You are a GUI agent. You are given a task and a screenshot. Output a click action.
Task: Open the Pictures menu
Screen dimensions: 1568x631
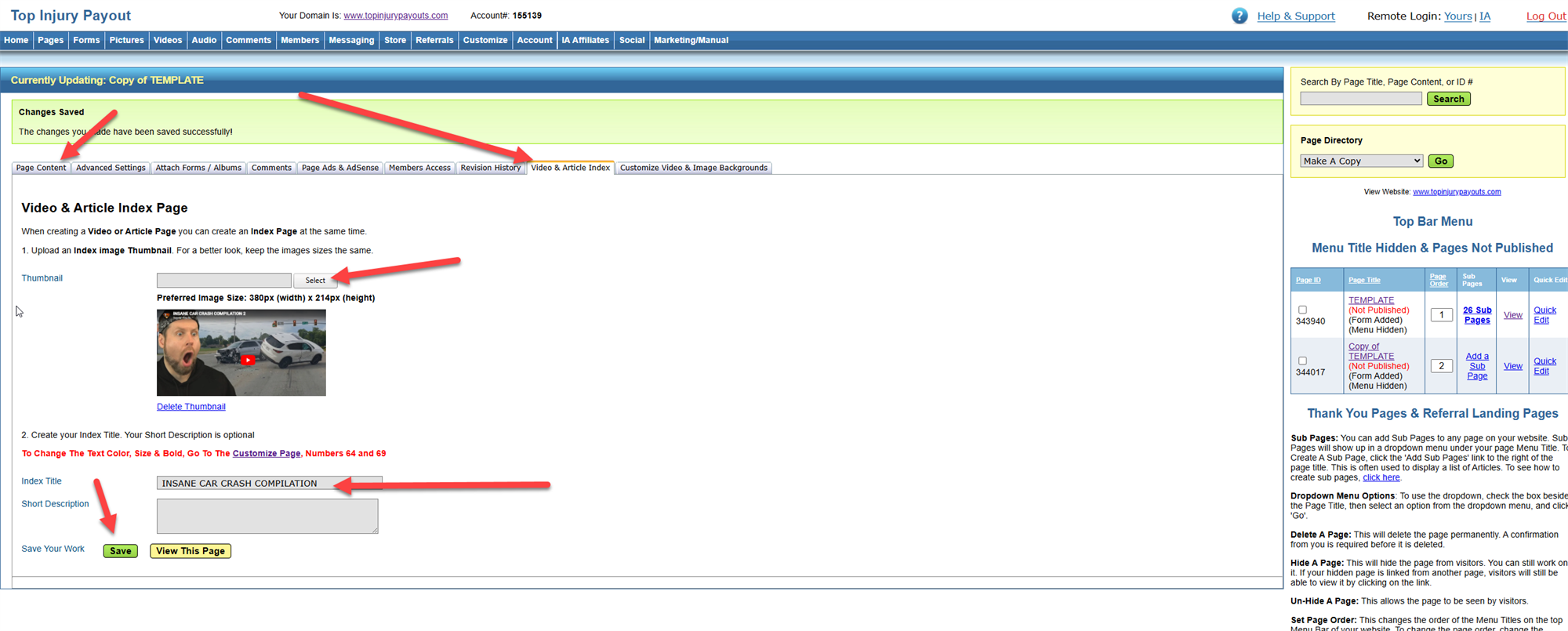[127, 40]
